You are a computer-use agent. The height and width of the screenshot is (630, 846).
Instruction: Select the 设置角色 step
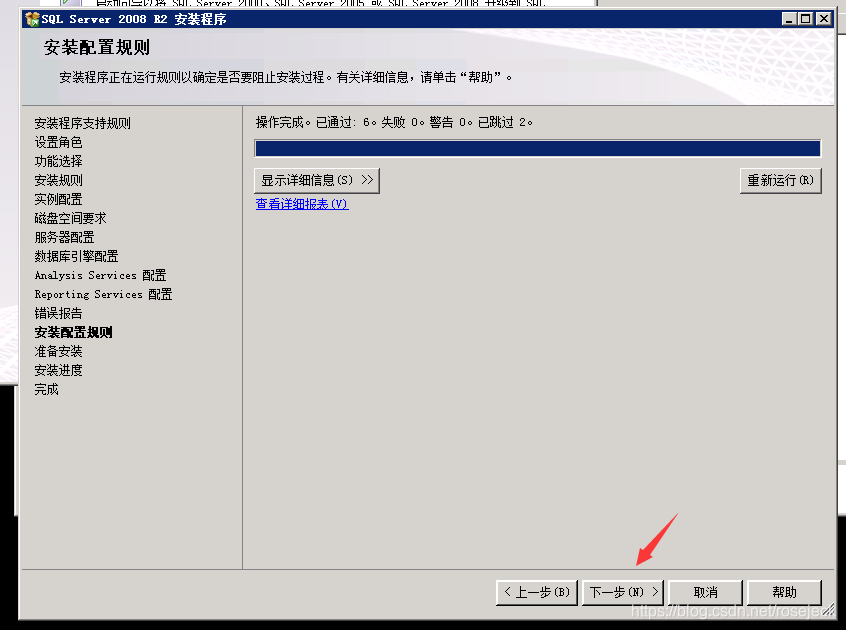point(58,142)
